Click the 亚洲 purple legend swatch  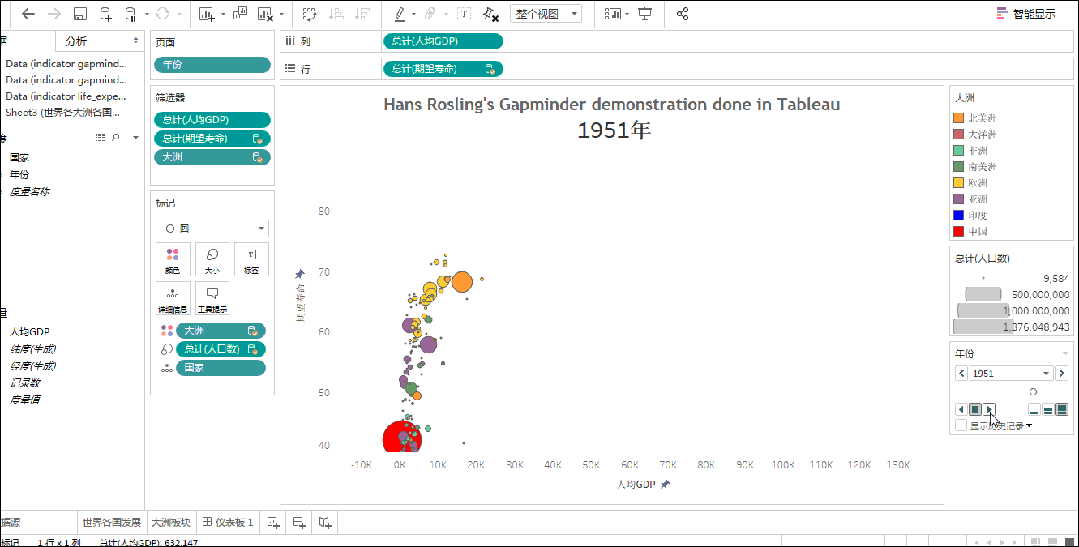click(958, 199)
